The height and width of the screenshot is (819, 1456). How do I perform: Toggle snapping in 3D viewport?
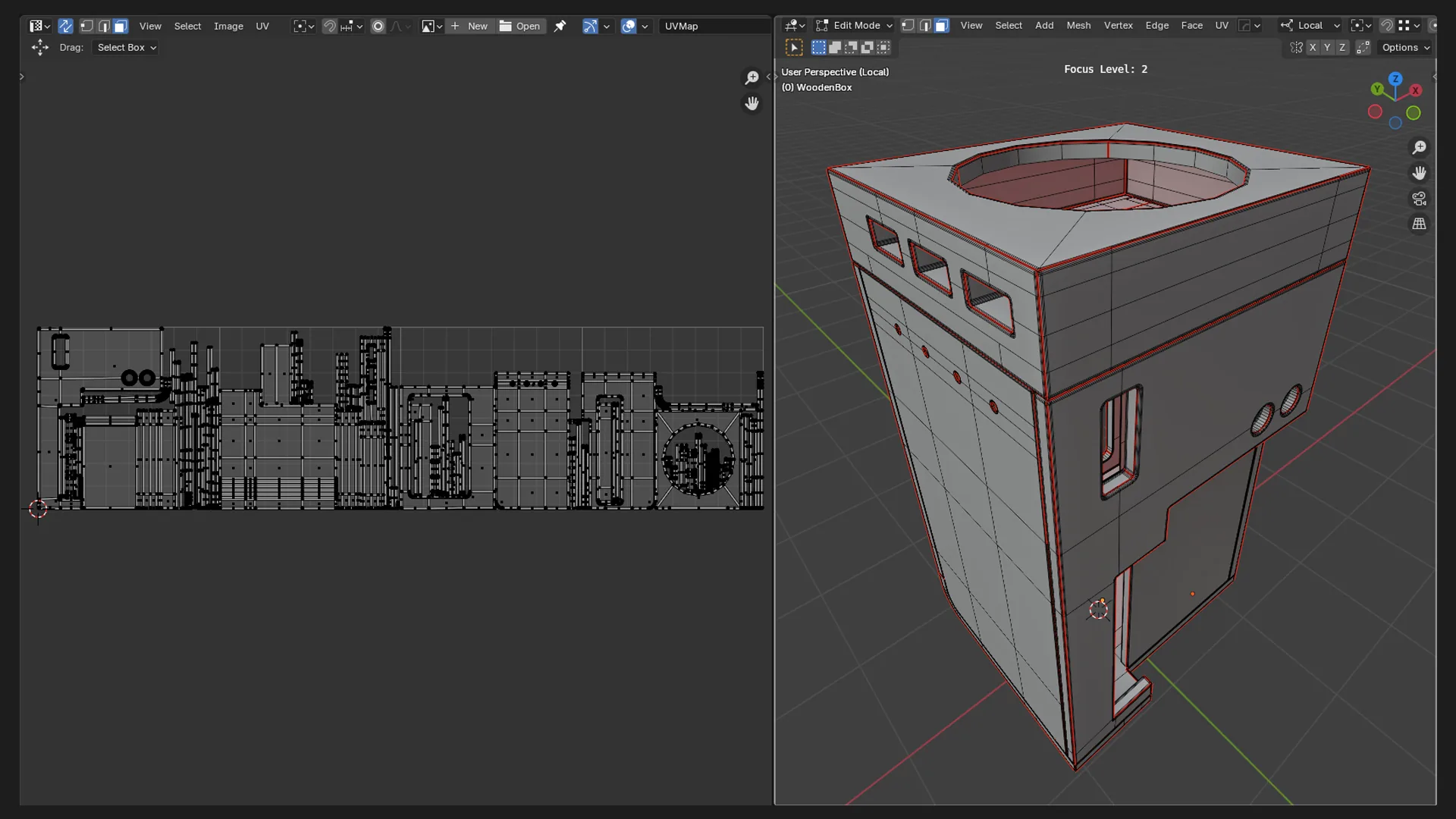1387,25
